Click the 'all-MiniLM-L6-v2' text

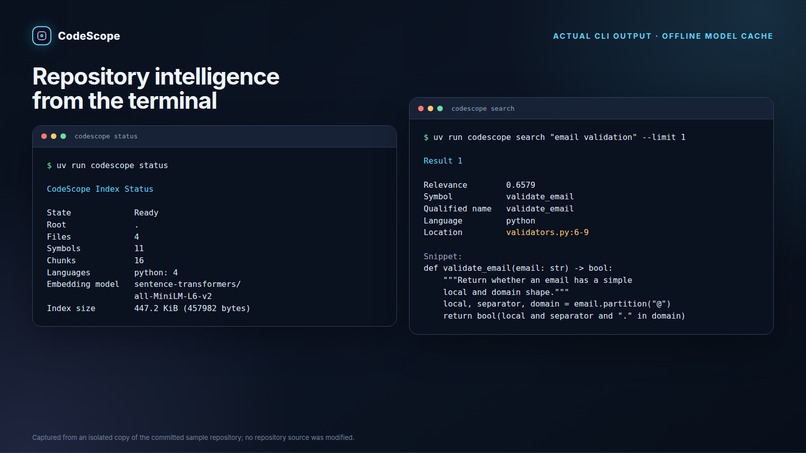coord(173,296)
